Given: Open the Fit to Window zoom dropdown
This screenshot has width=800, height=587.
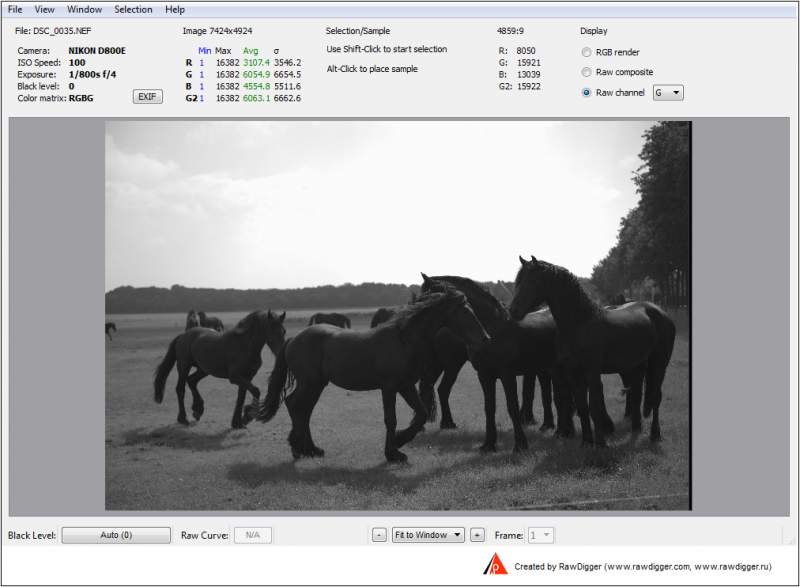Looking at the screenshot, I should tap(428, 535).
